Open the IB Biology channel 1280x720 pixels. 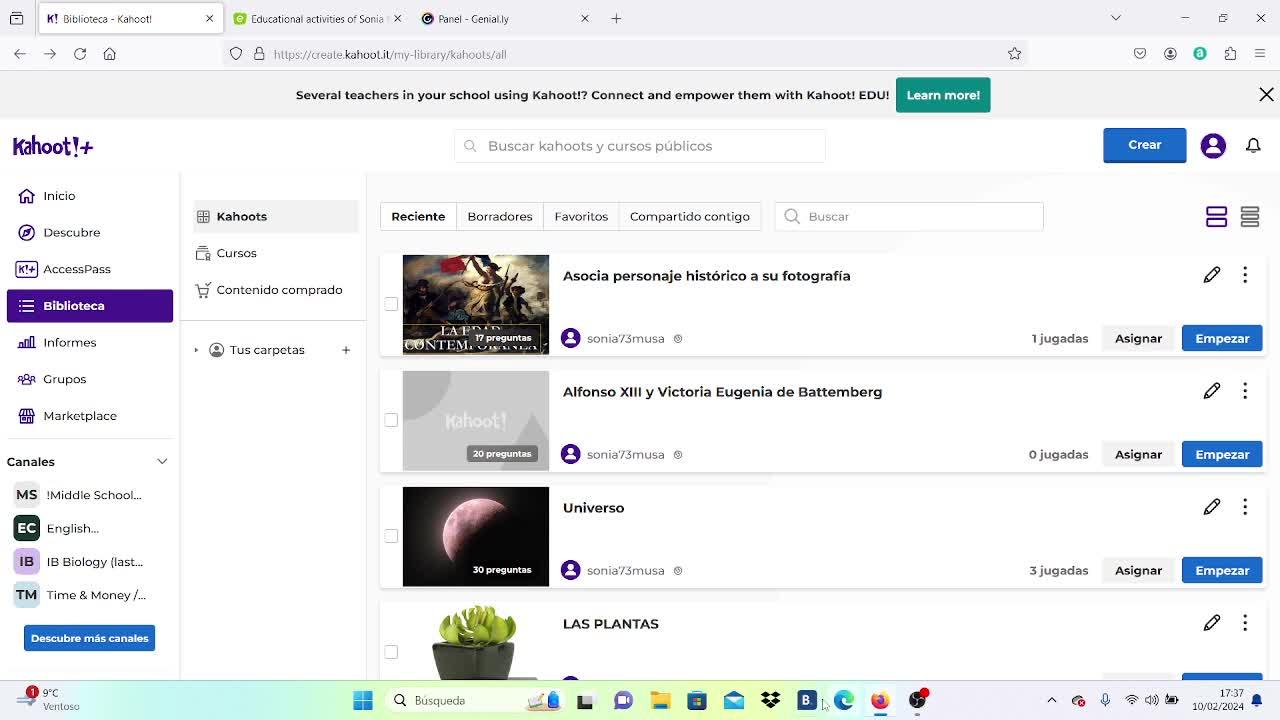(80, 561)
